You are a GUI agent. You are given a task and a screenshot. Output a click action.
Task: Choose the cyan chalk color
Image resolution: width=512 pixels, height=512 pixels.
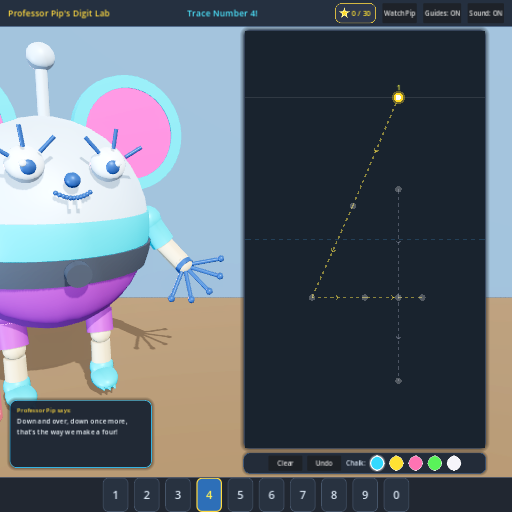[377, 463]
